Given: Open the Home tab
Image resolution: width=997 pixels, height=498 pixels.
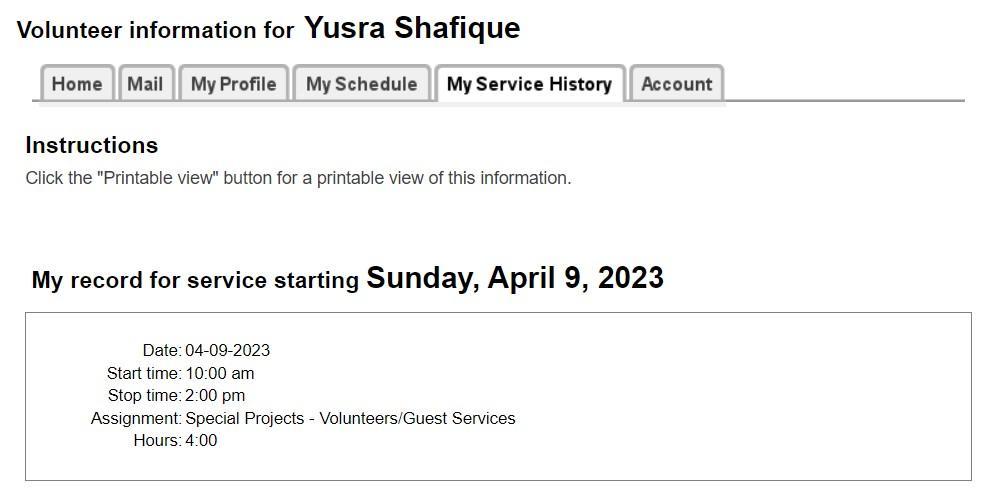Looking at the screenshot, I should 77,84.
